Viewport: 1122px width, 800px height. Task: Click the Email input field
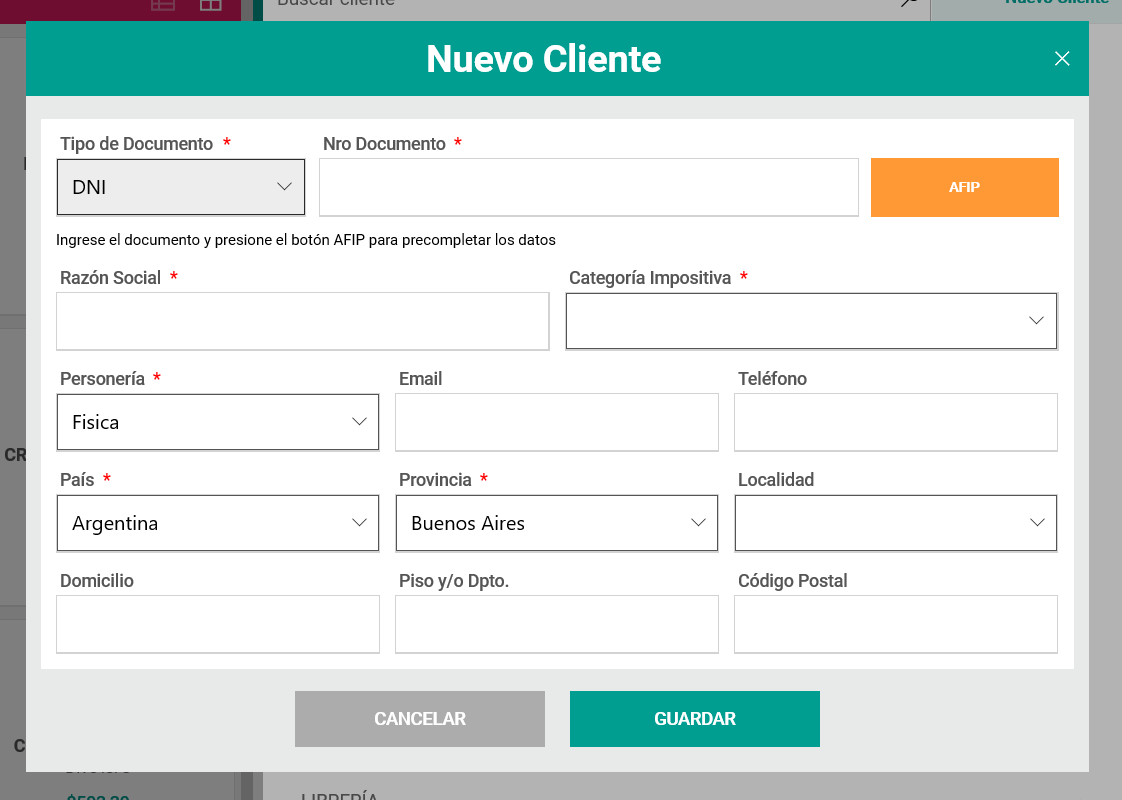pyautogui.click(x=557, y=422)
